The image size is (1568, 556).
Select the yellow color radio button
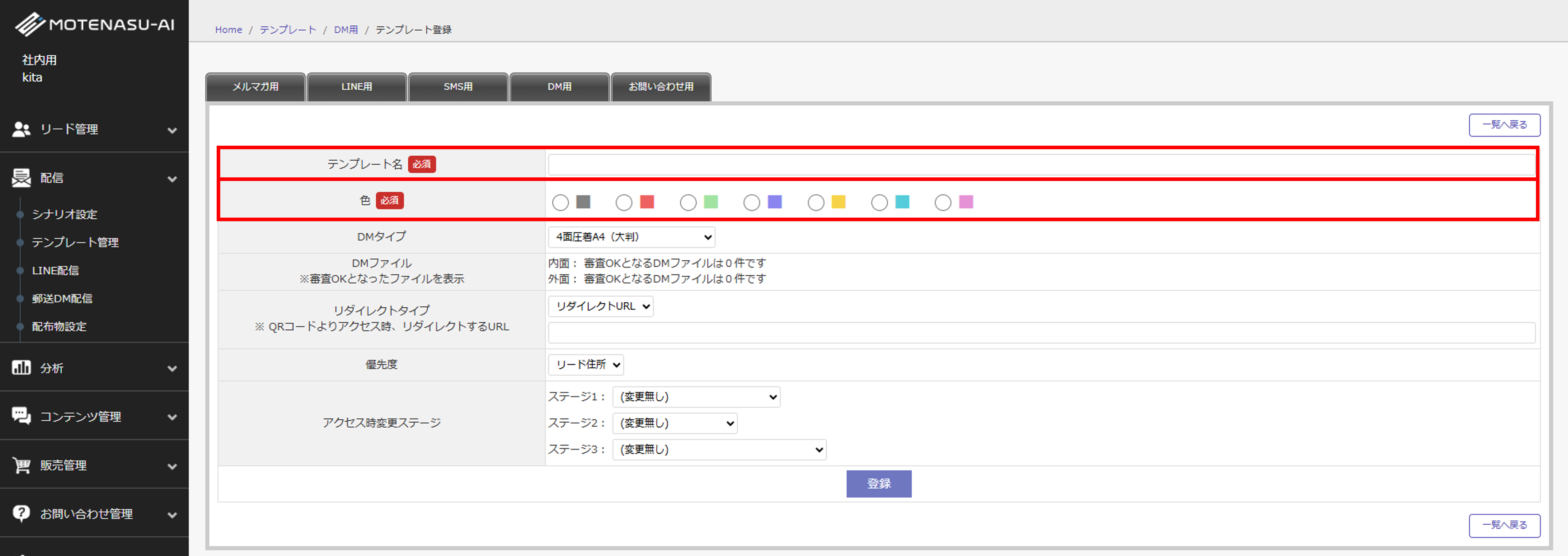[816, 203]
